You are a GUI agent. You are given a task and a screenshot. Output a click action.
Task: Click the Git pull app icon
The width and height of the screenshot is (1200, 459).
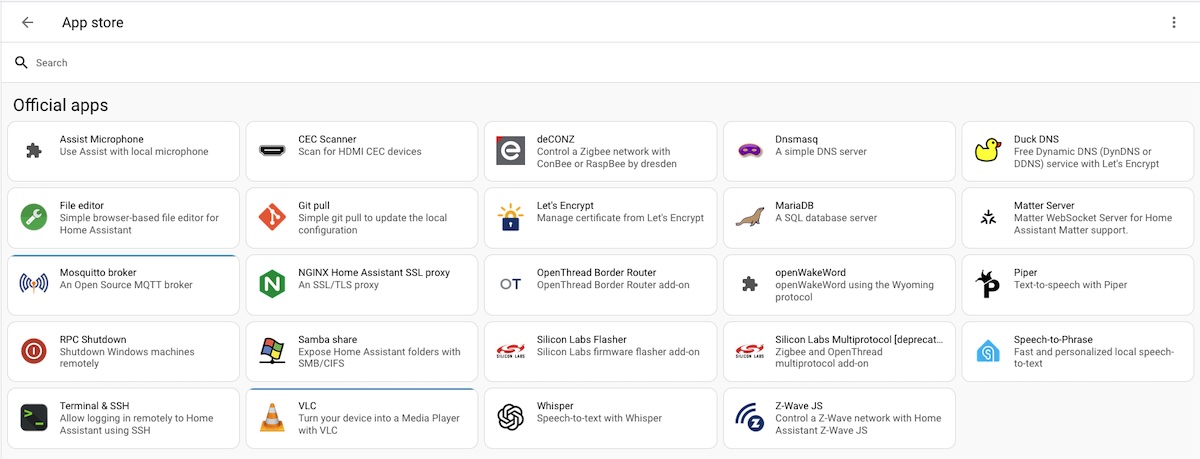pos(272,217)
